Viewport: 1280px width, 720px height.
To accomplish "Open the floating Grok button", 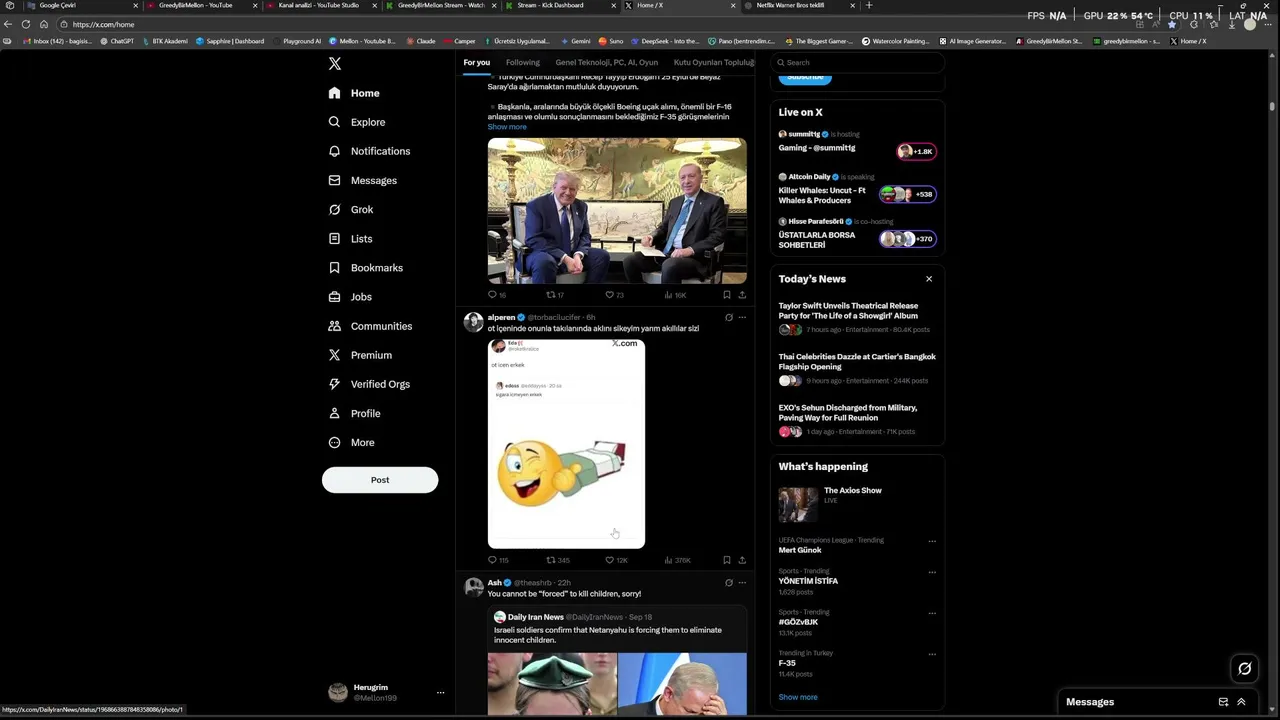I will click(x=1245, y=669).
